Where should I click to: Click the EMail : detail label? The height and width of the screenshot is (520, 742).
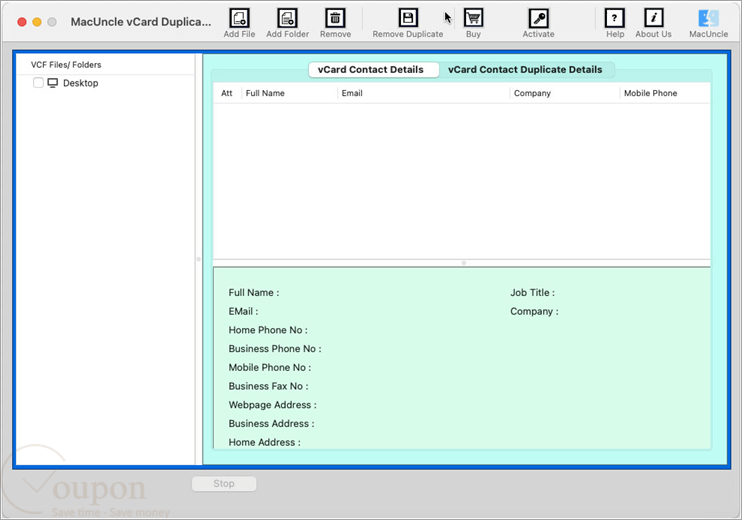coord(243,311)
